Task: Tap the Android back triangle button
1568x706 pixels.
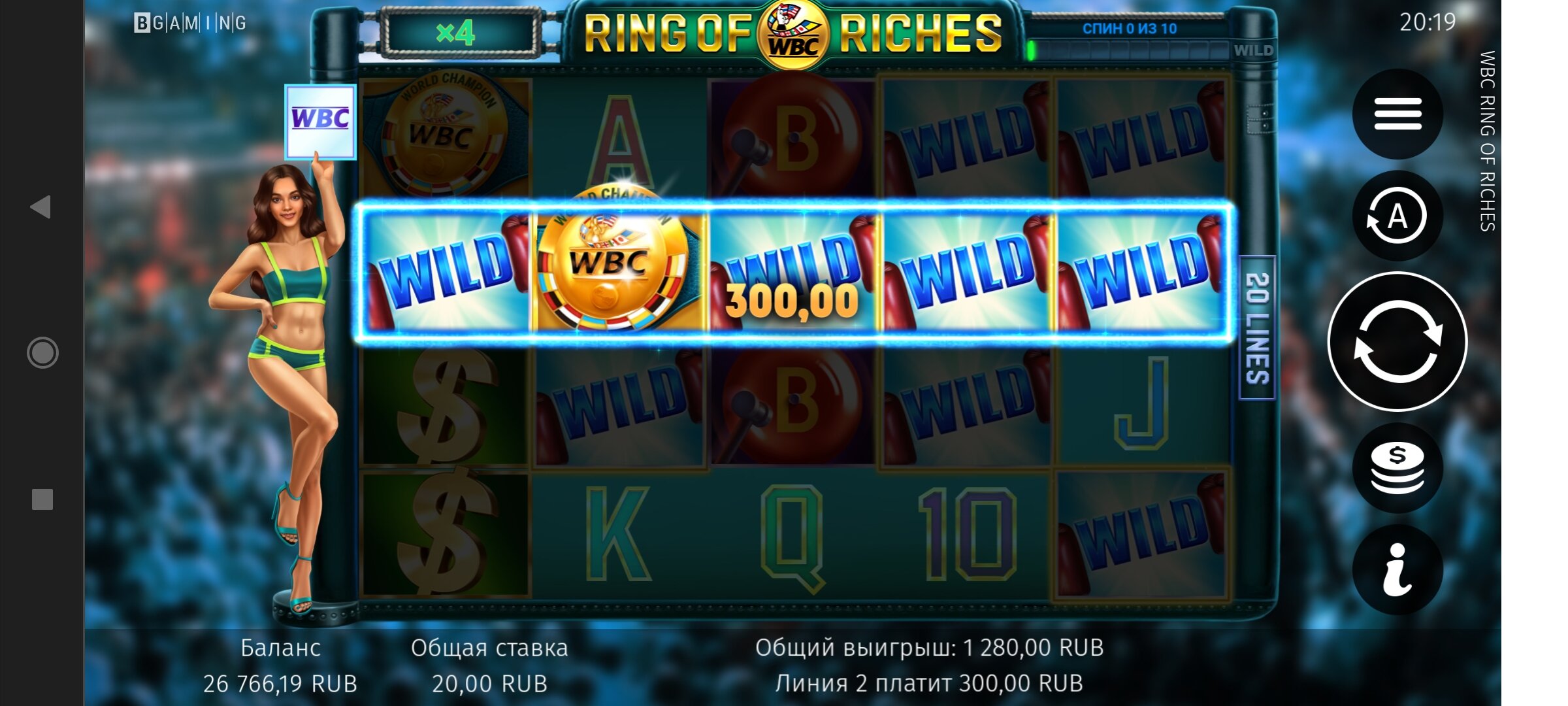Action: tap(41, 207)
